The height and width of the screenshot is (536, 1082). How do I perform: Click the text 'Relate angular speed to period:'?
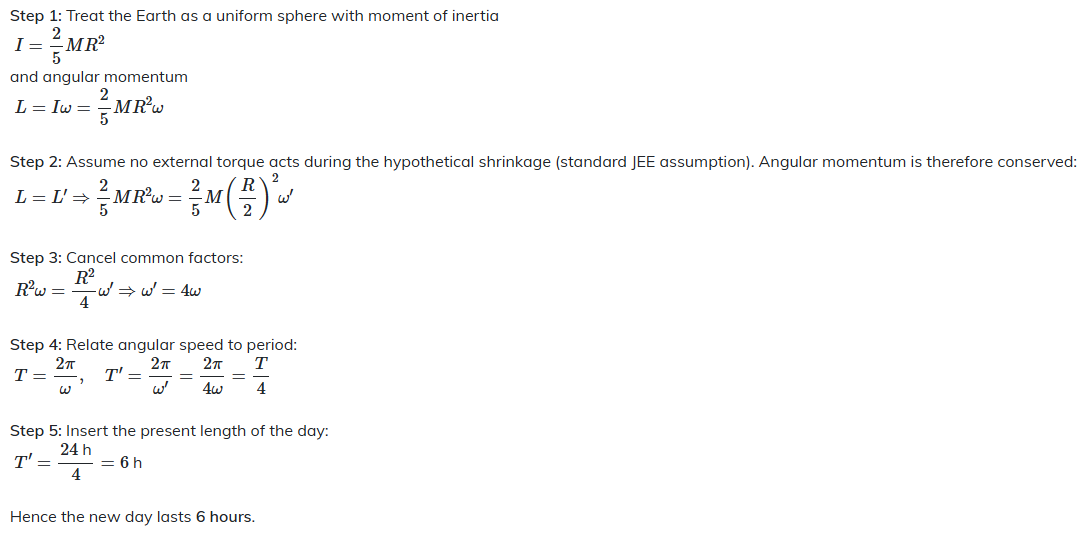coord(181,345)
